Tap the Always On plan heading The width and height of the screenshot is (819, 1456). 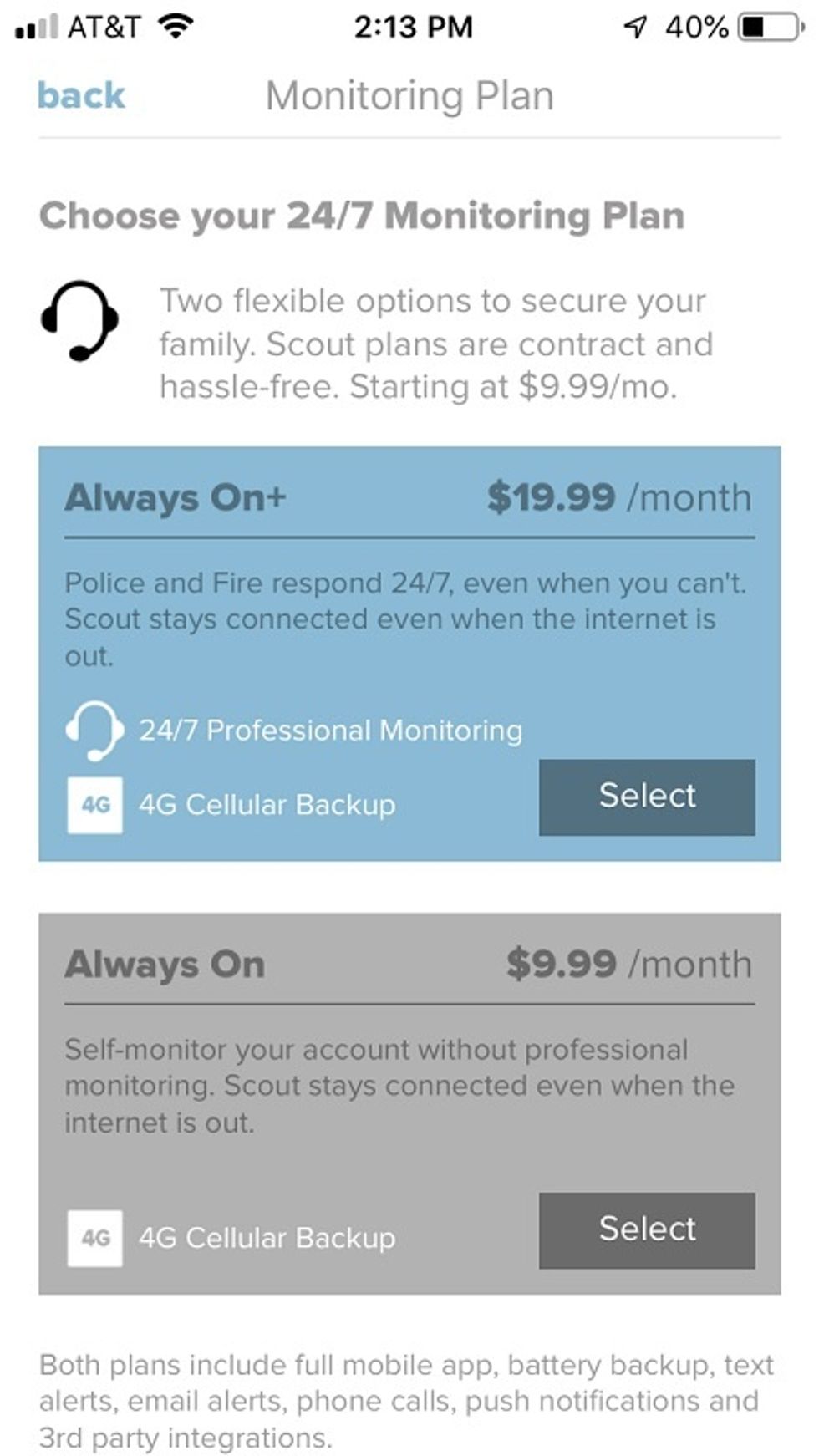click(164, 965)
